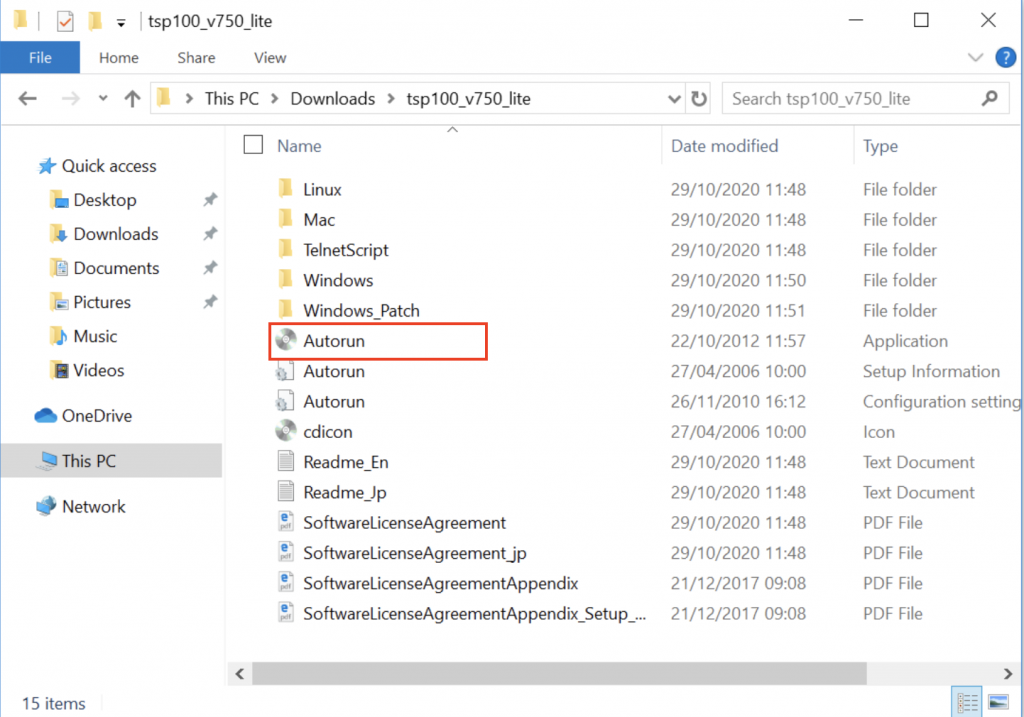
Task: Switch to Details view layout icon
Action: click(x=967, y=703)
